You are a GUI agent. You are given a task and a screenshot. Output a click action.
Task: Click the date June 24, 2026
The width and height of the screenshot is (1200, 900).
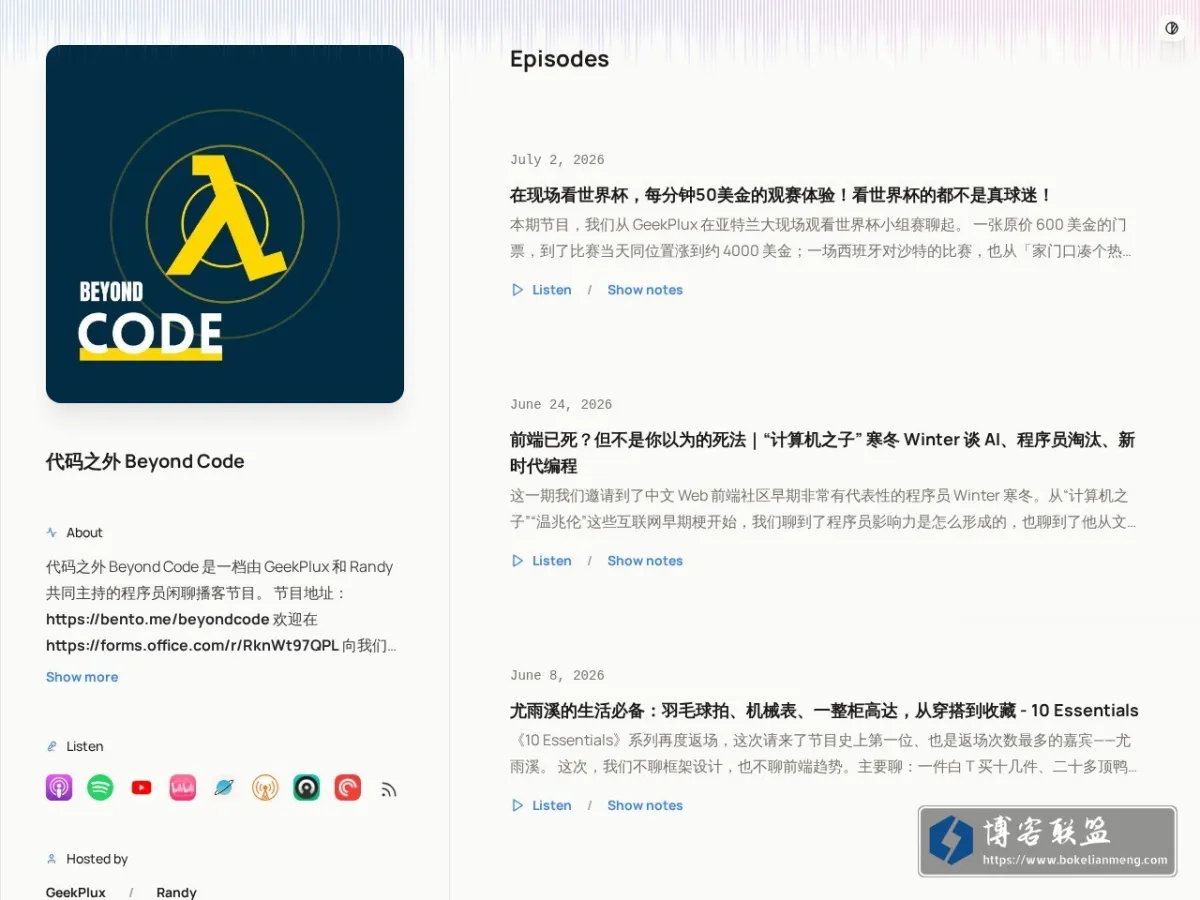561,405
